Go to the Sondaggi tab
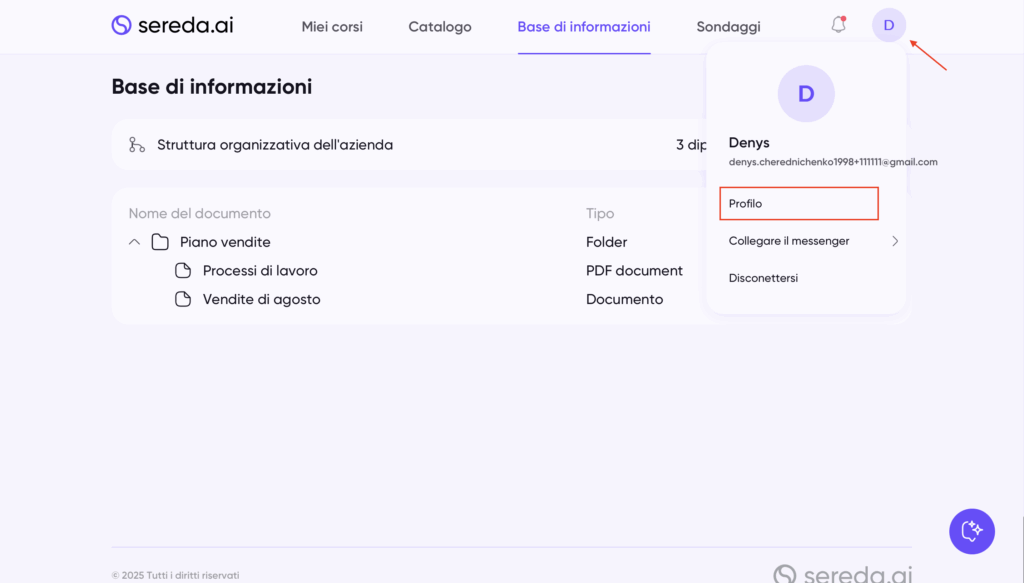The width and height of the screenshot is (1024, 583). [728, 27]
